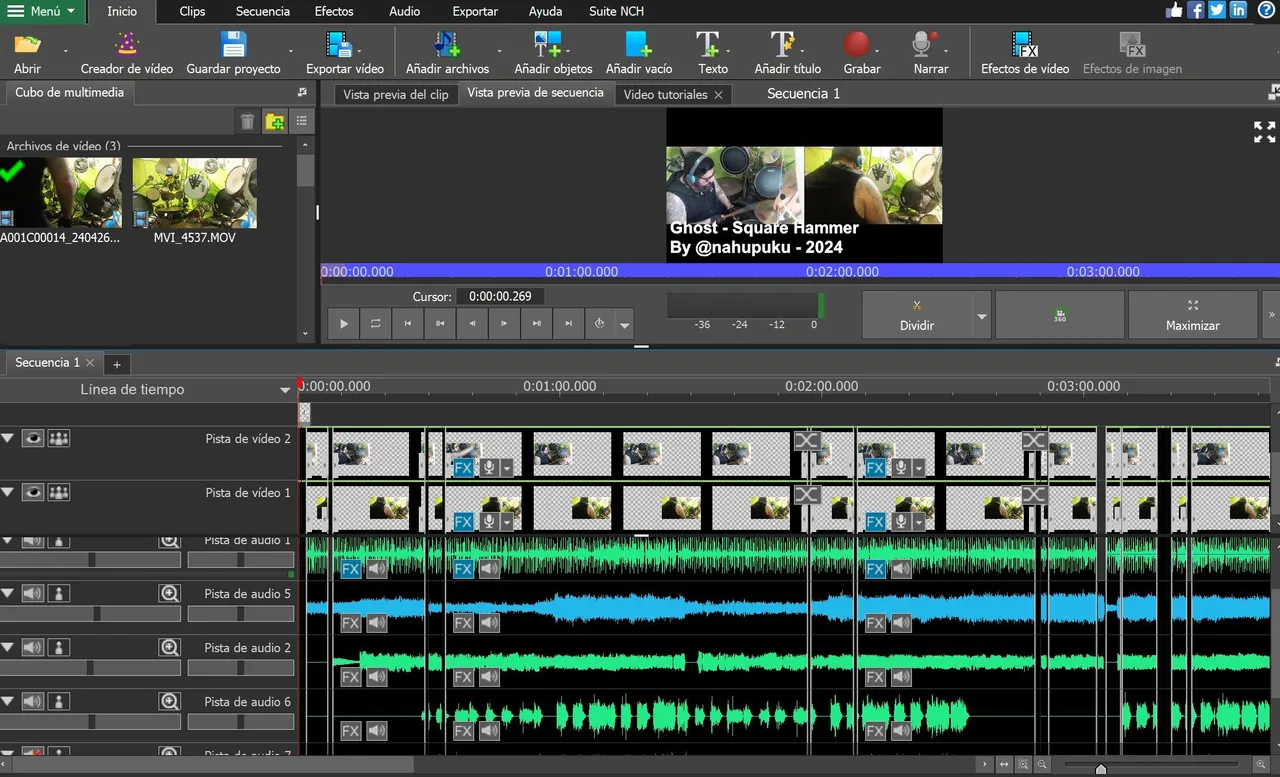Click Guardar proyecto disk icon
The height and width of the screenshot is (777, 1280).
[233, 45]
